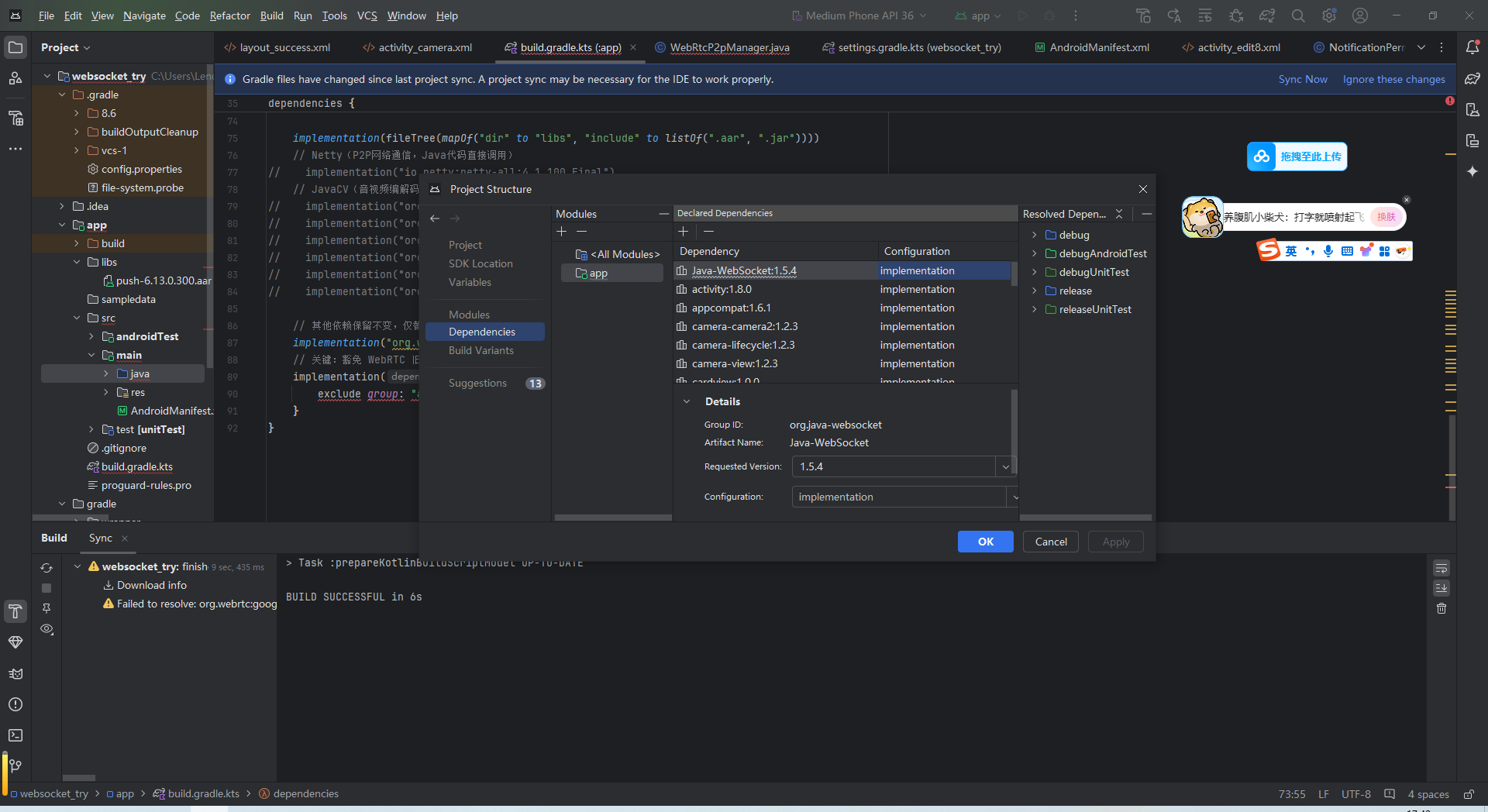The height and width of the screenshot is (812, 1488).
Task: Select the camera-camera2:1.2.3 dependency row
Action: (x=842, y=326)
